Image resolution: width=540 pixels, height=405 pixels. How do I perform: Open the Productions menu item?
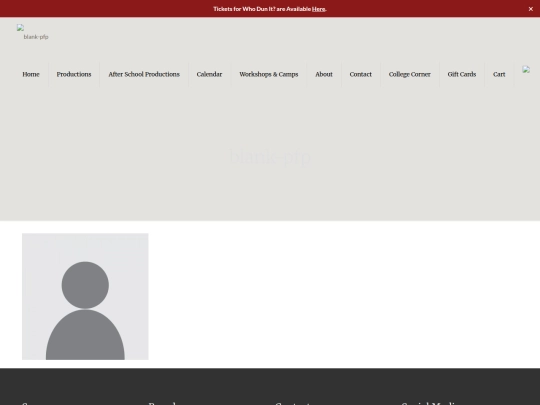tap(74, 74)
